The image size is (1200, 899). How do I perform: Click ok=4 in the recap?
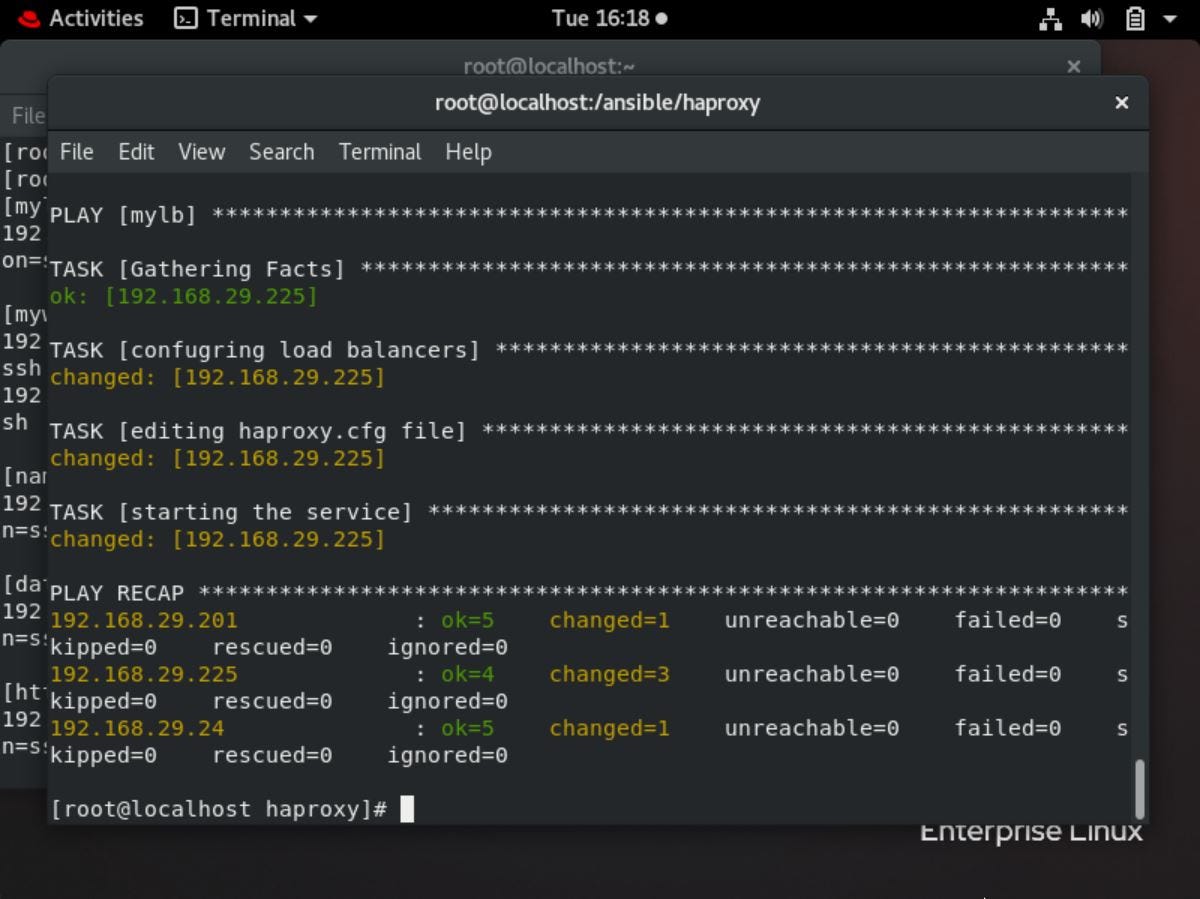click(468, 674)
